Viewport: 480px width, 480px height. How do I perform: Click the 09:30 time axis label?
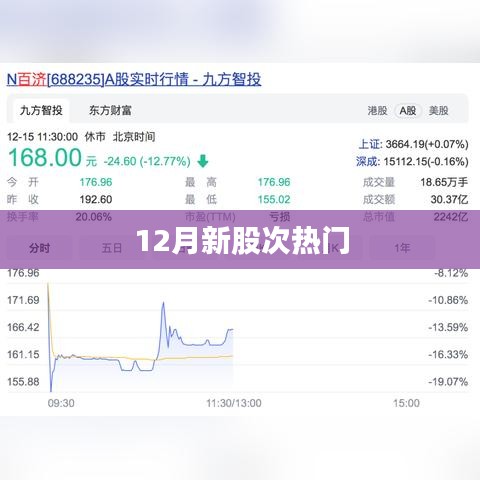click(61, 403)
